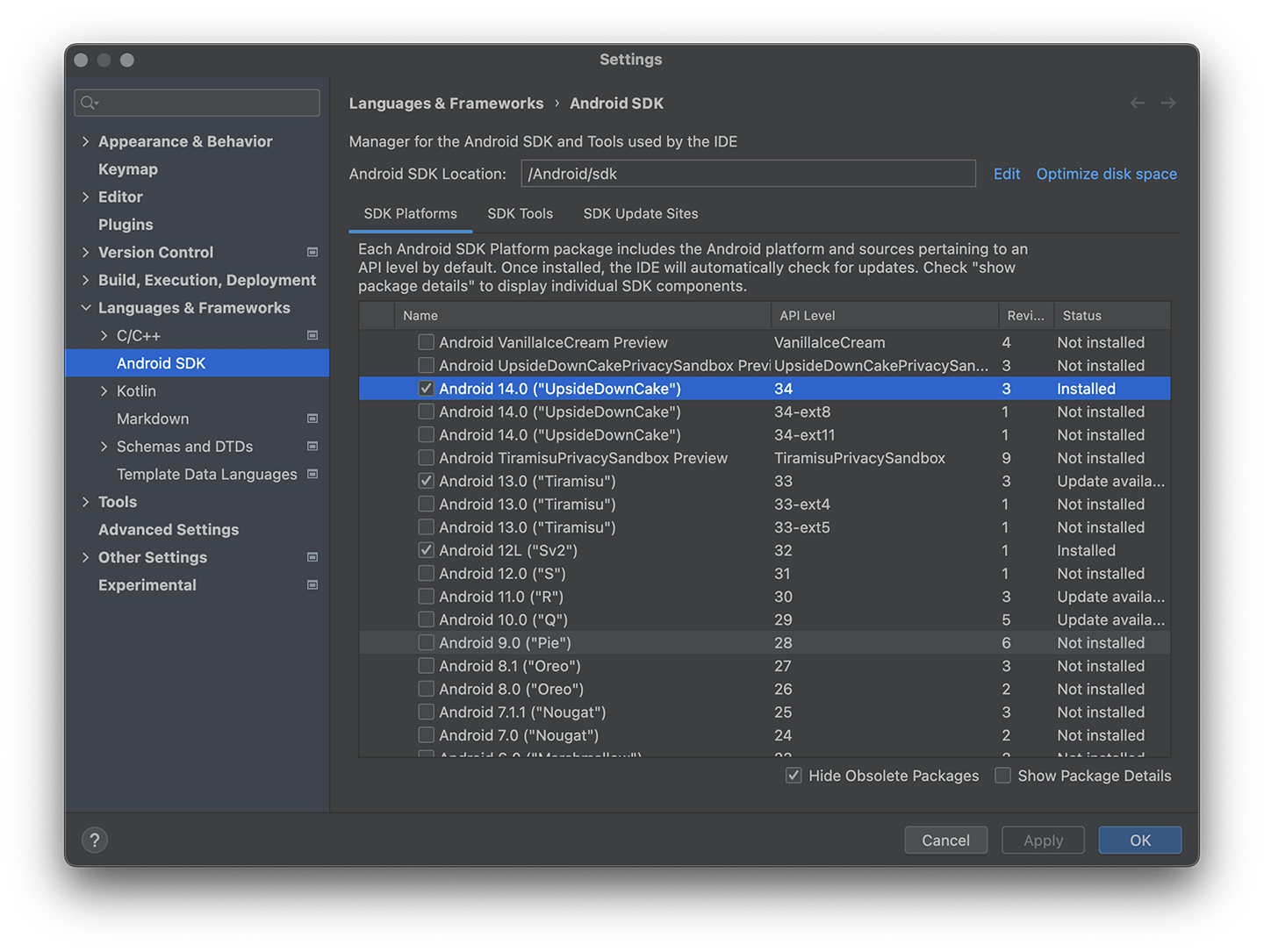Click the indicator icon beside Experimental
Screen dimensions: 1264x952
(x=312, y=584)
